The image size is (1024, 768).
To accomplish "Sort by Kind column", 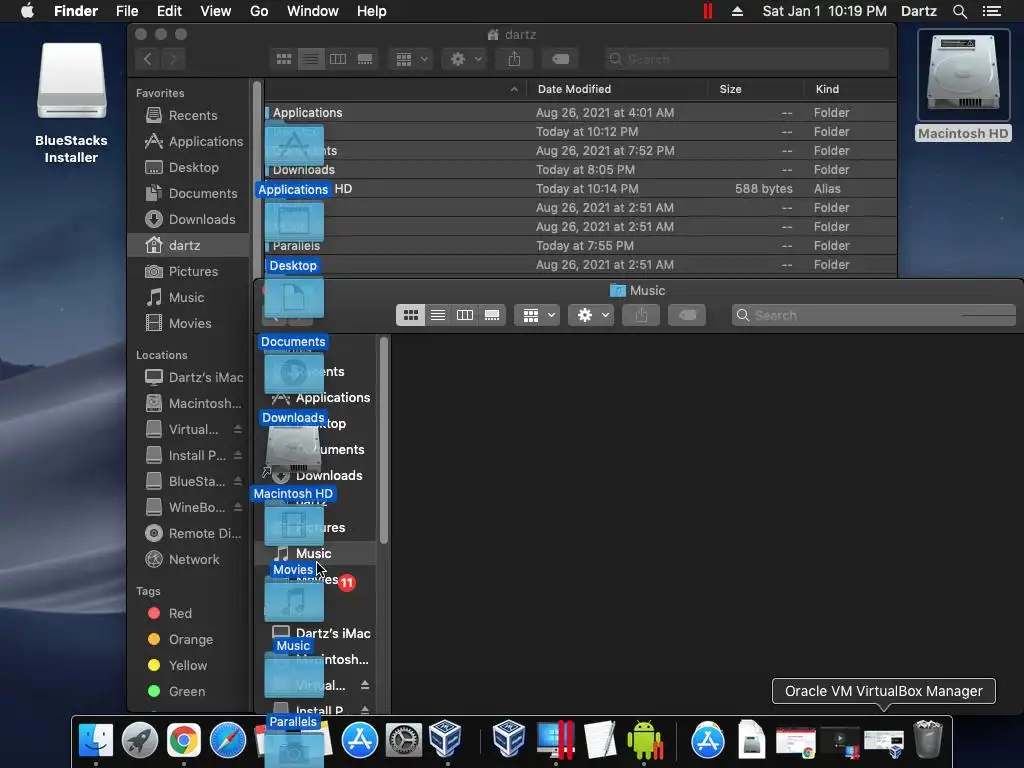I will pyautogui.click(x=827, y=89).
